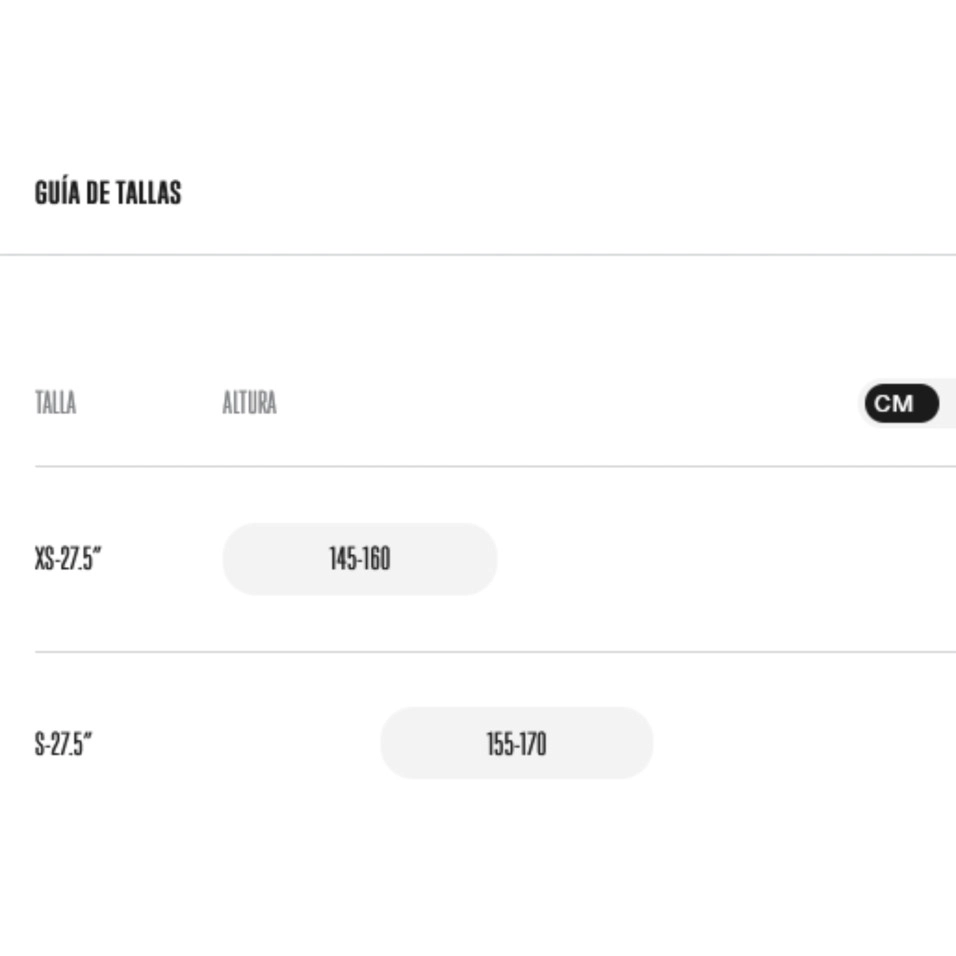Click the "145-160" text for XS size

click(x=360, y=558)
